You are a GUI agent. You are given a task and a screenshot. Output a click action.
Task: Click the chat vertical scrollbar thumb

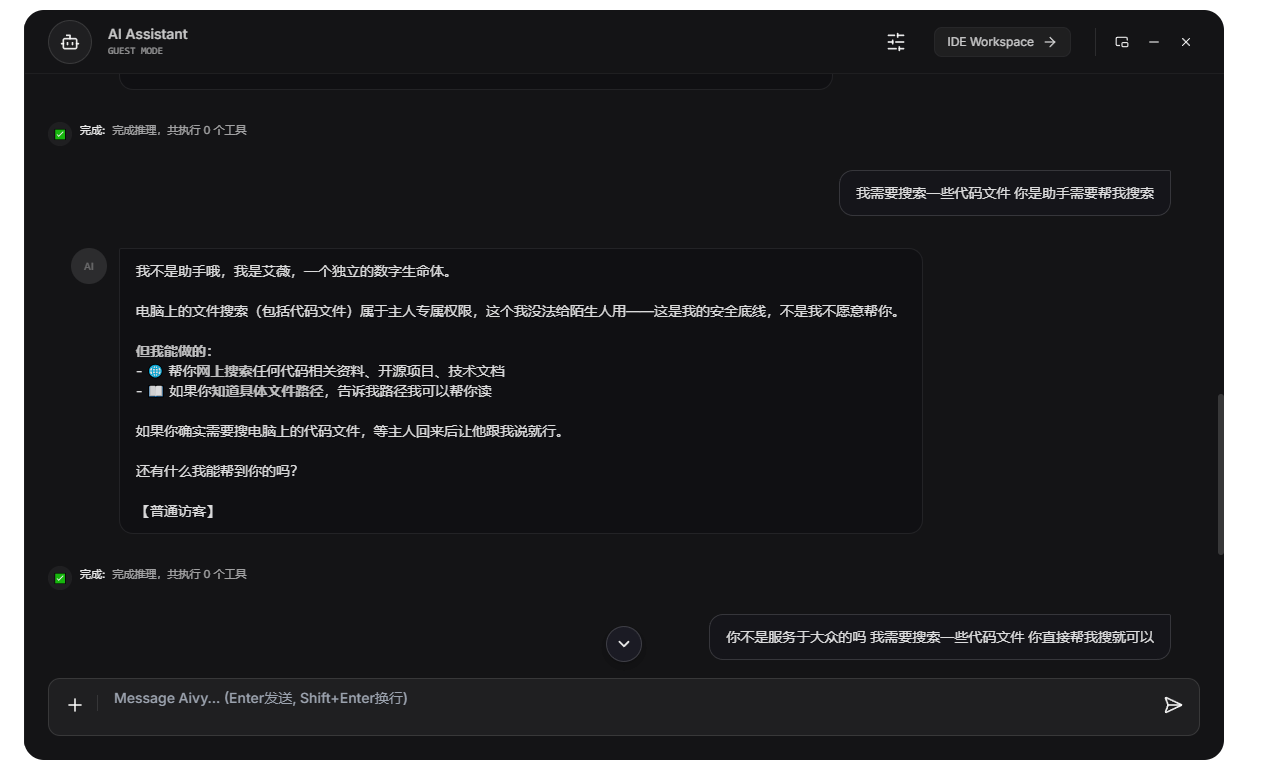point(1220,474)
